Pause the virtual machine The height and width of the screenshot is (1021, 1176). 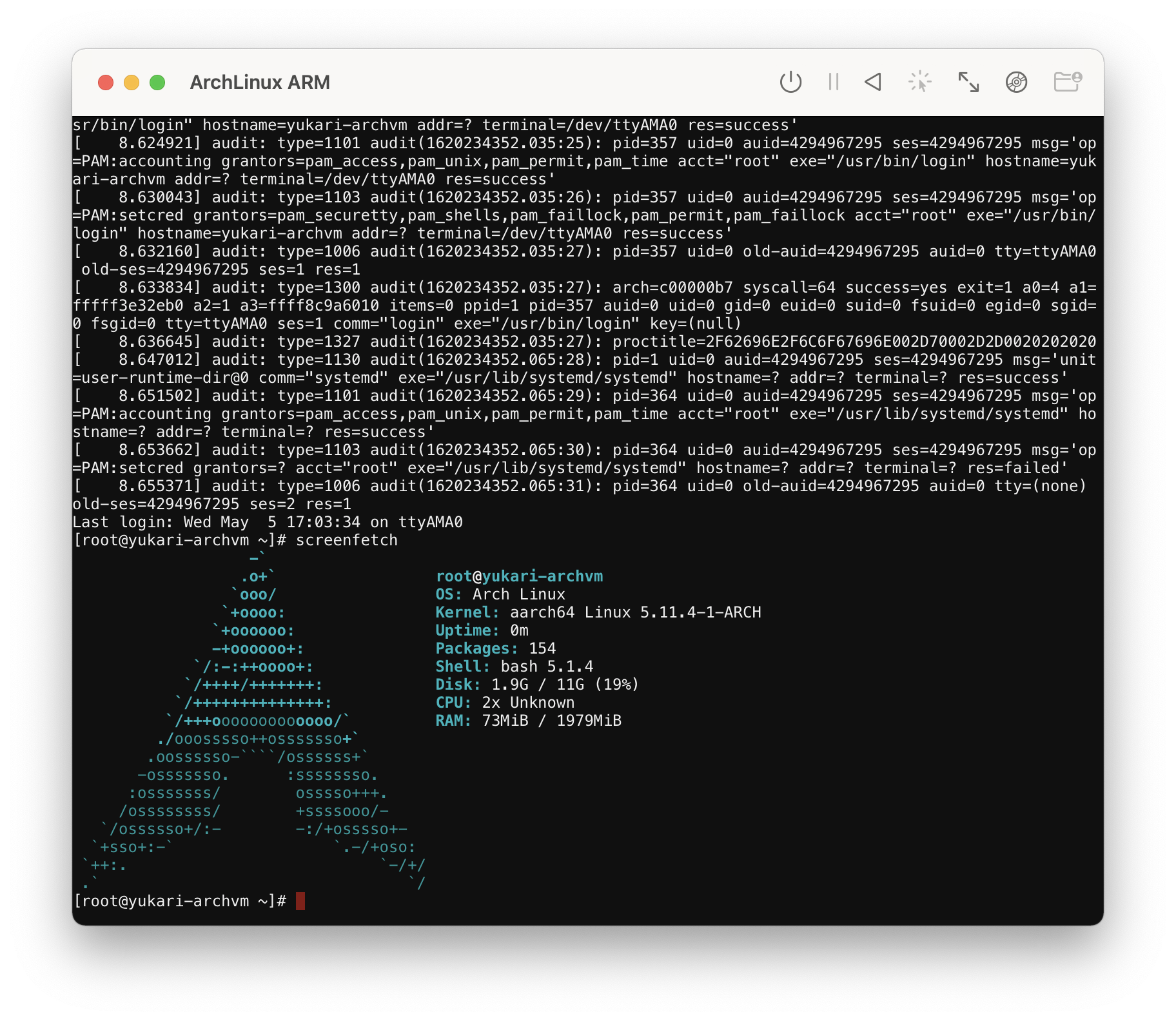coord(833,82)
